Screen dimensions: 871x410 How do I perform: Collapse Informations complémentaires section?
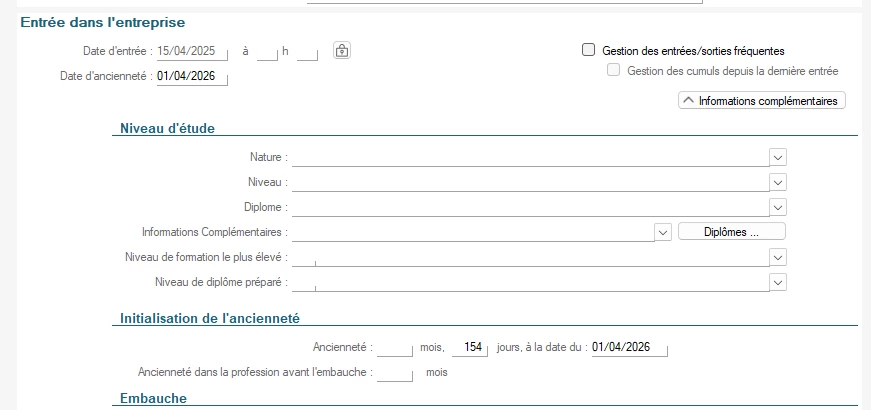(762, 101)
